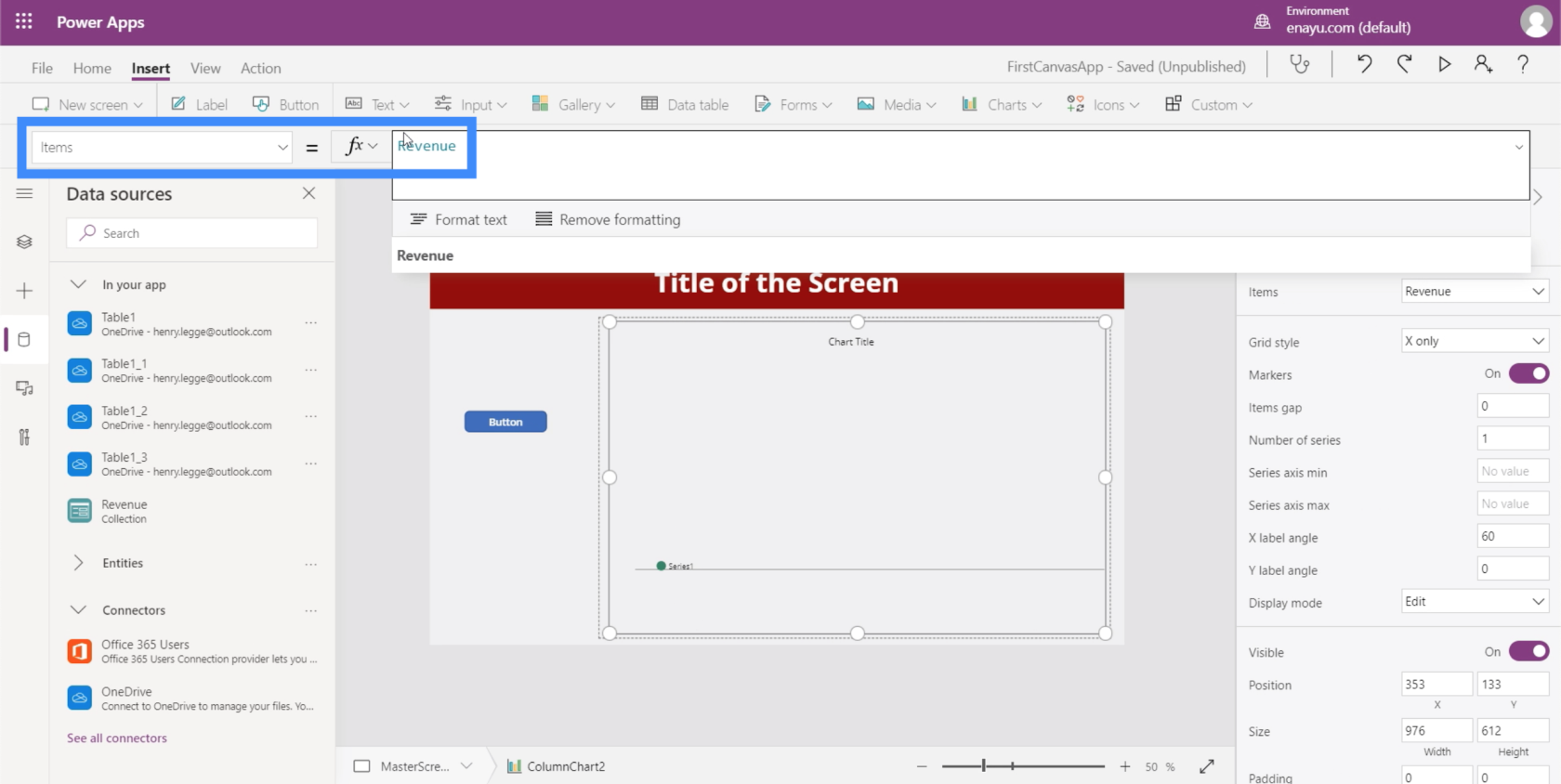Open more options for Entities
The height and width of the screenshot is (784, 1561).
coord(311,564)
